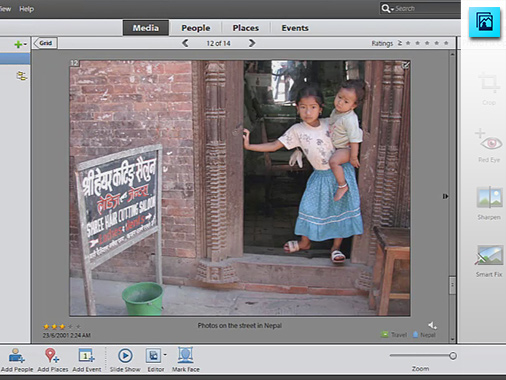This screenshot has height=380, width=506.
Task: Click scrollbar down arrow
Action: [x=452, y=339]
